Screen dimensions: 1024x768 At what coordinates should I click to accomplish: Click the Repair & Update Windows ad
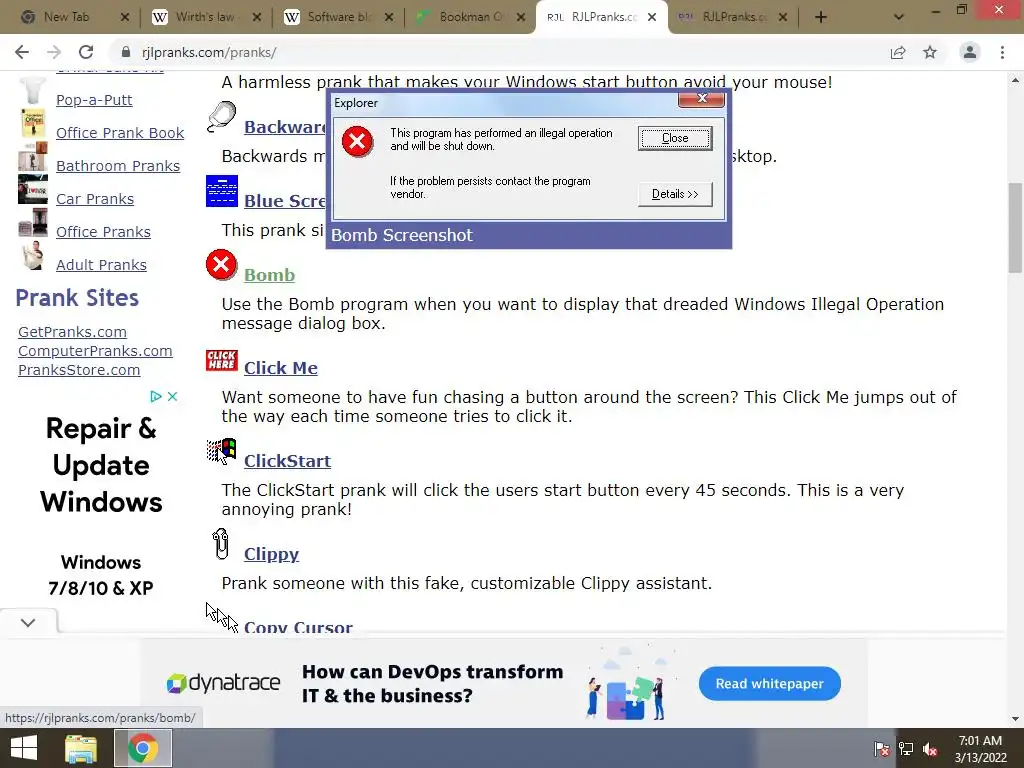(x=101, y=465)
